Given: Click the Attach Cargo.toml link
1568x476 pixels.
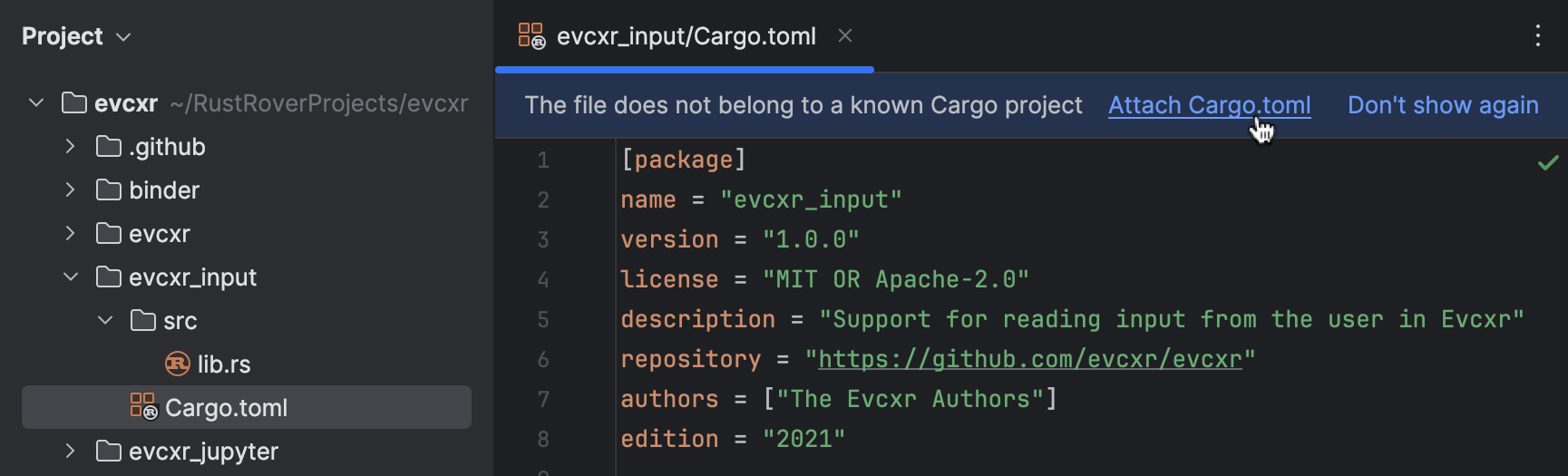Looking at the screenshot, I should pos(1209,105).
